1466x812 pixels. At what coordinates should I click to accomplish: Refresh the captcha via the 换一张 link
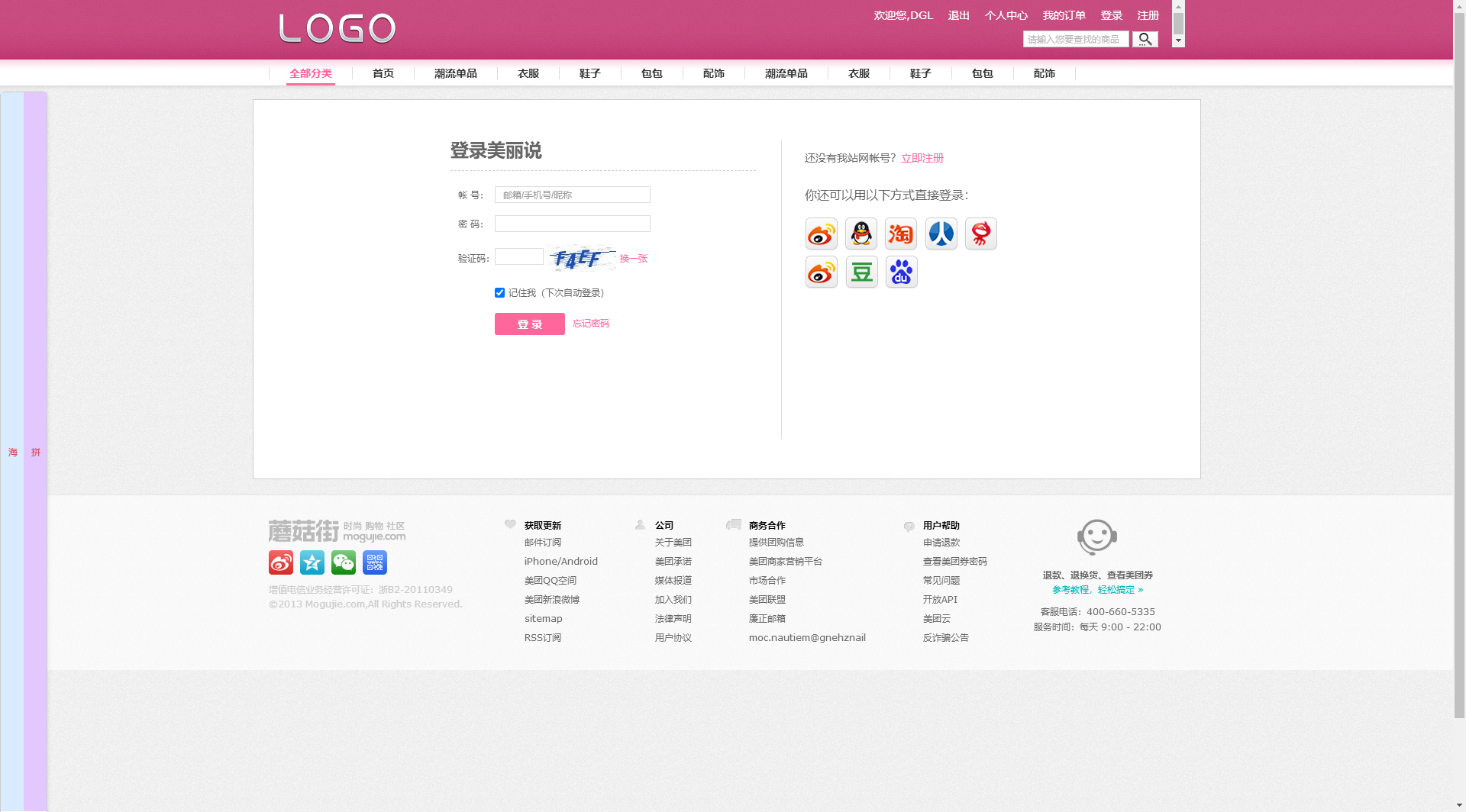634,259
